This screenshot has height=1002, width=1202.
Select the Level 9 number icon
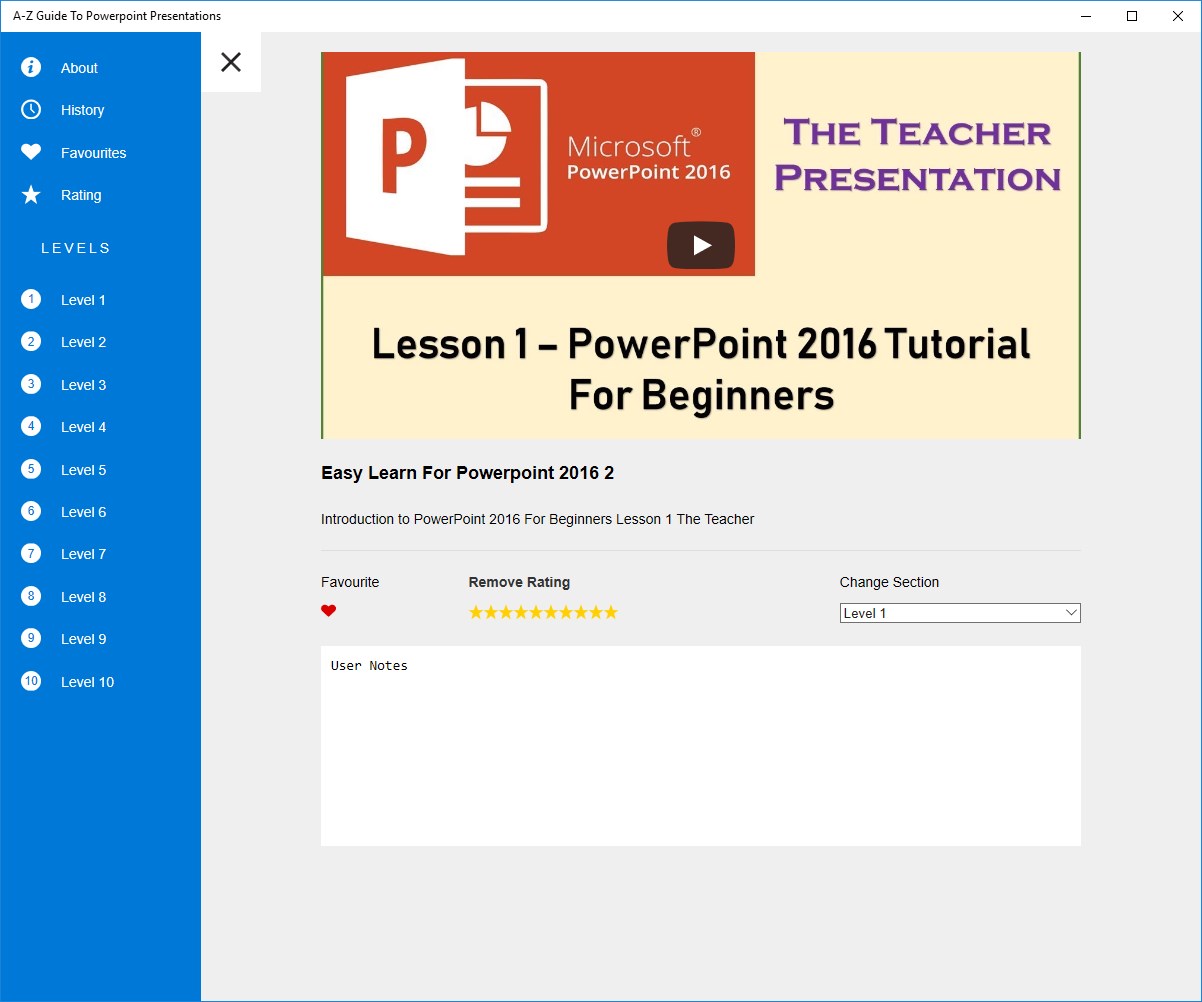31,638
